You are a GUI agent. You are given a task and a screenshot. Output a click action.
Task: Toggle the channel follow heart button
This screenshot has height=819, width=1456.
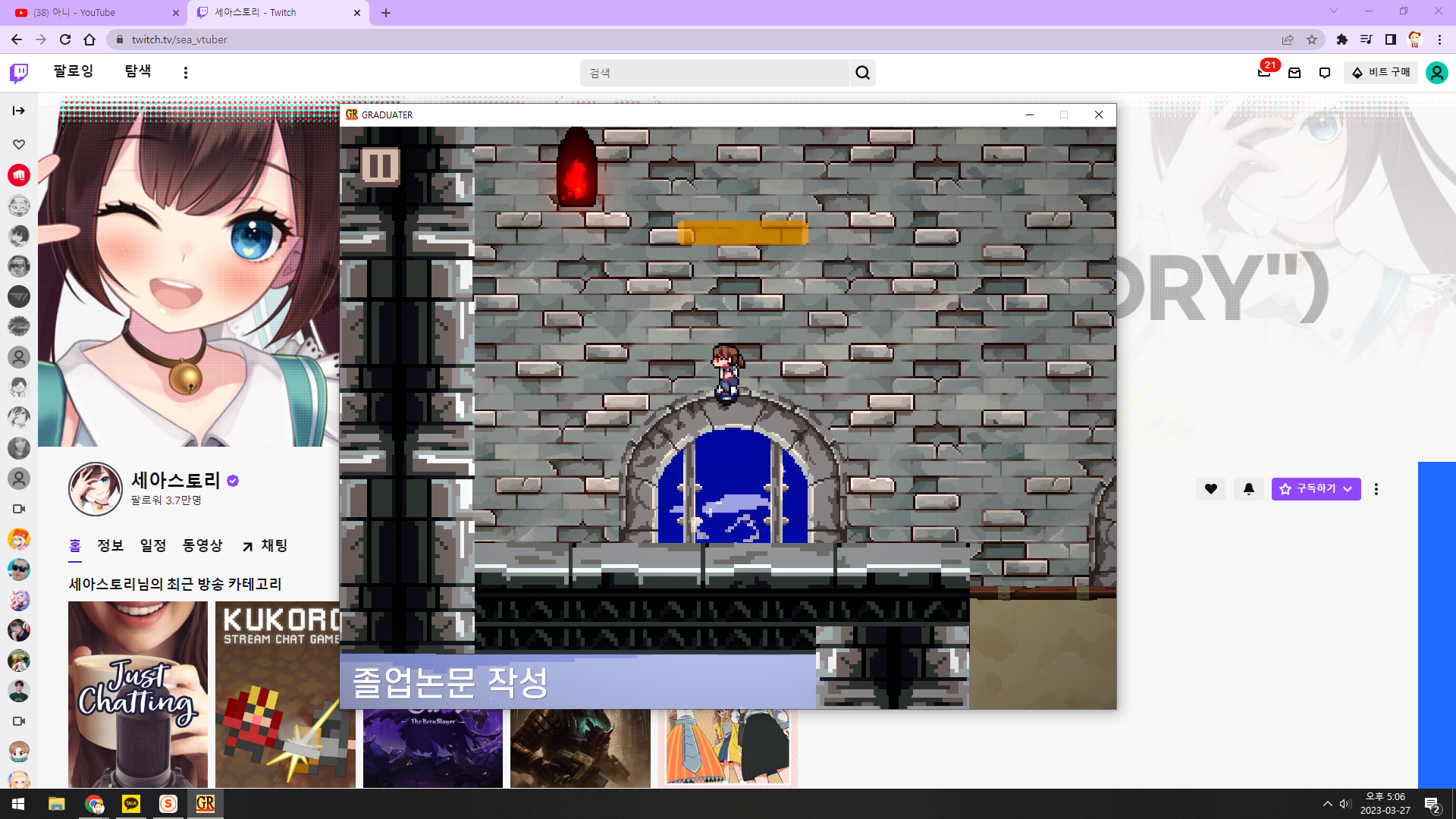[x=1211, y=489]
